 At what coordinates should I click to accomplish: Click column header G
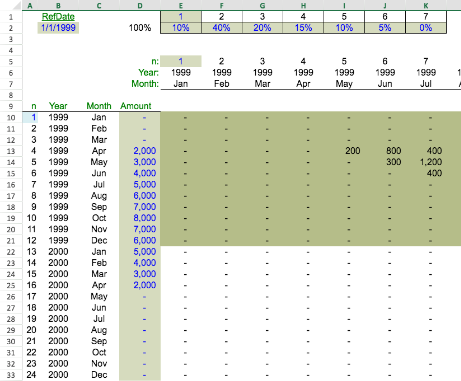pyautogui.click(x=262, y=5)
